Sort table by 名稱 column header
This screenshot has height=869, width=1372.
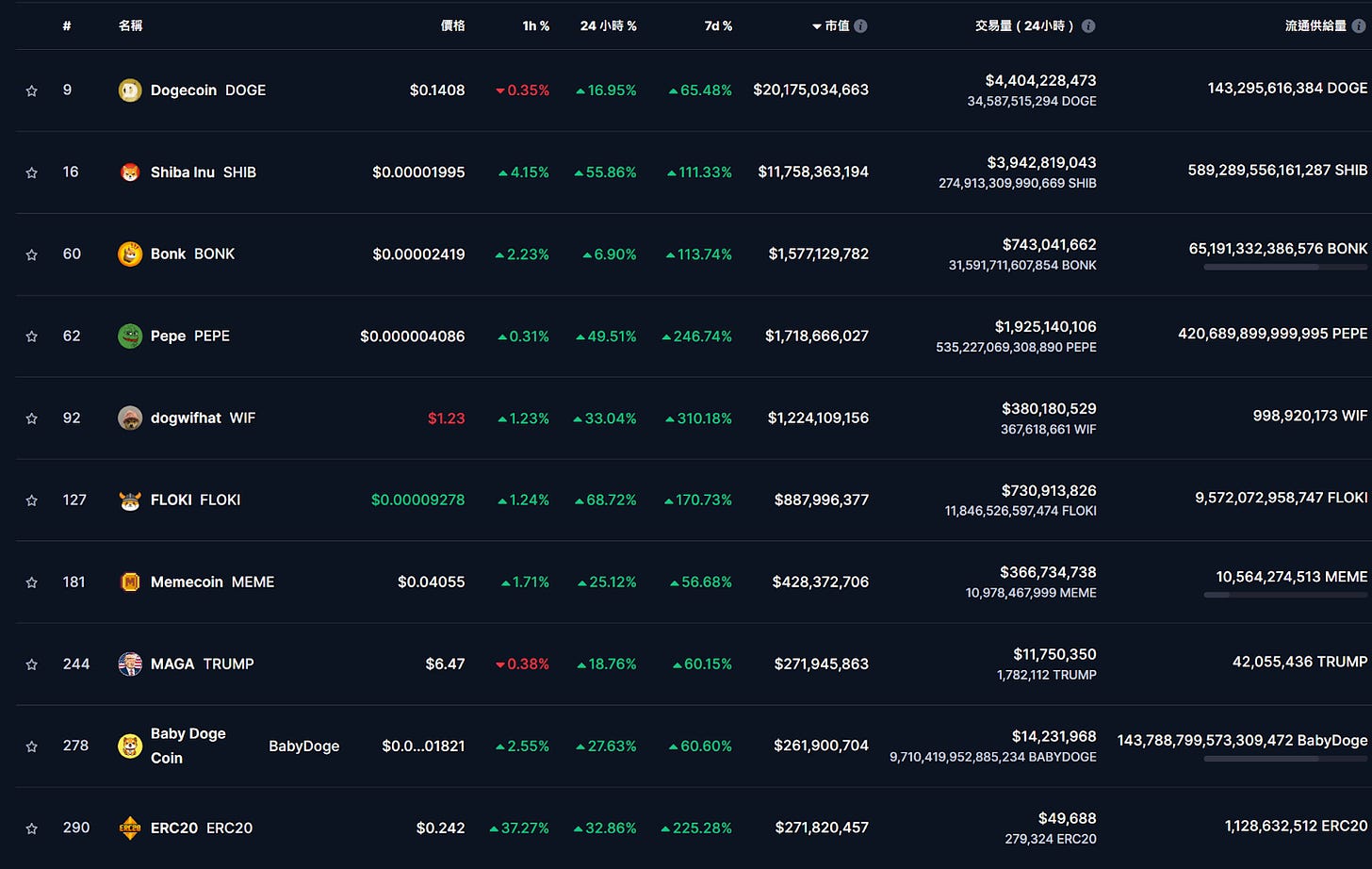pyautogui.click(x=130, y=26)
